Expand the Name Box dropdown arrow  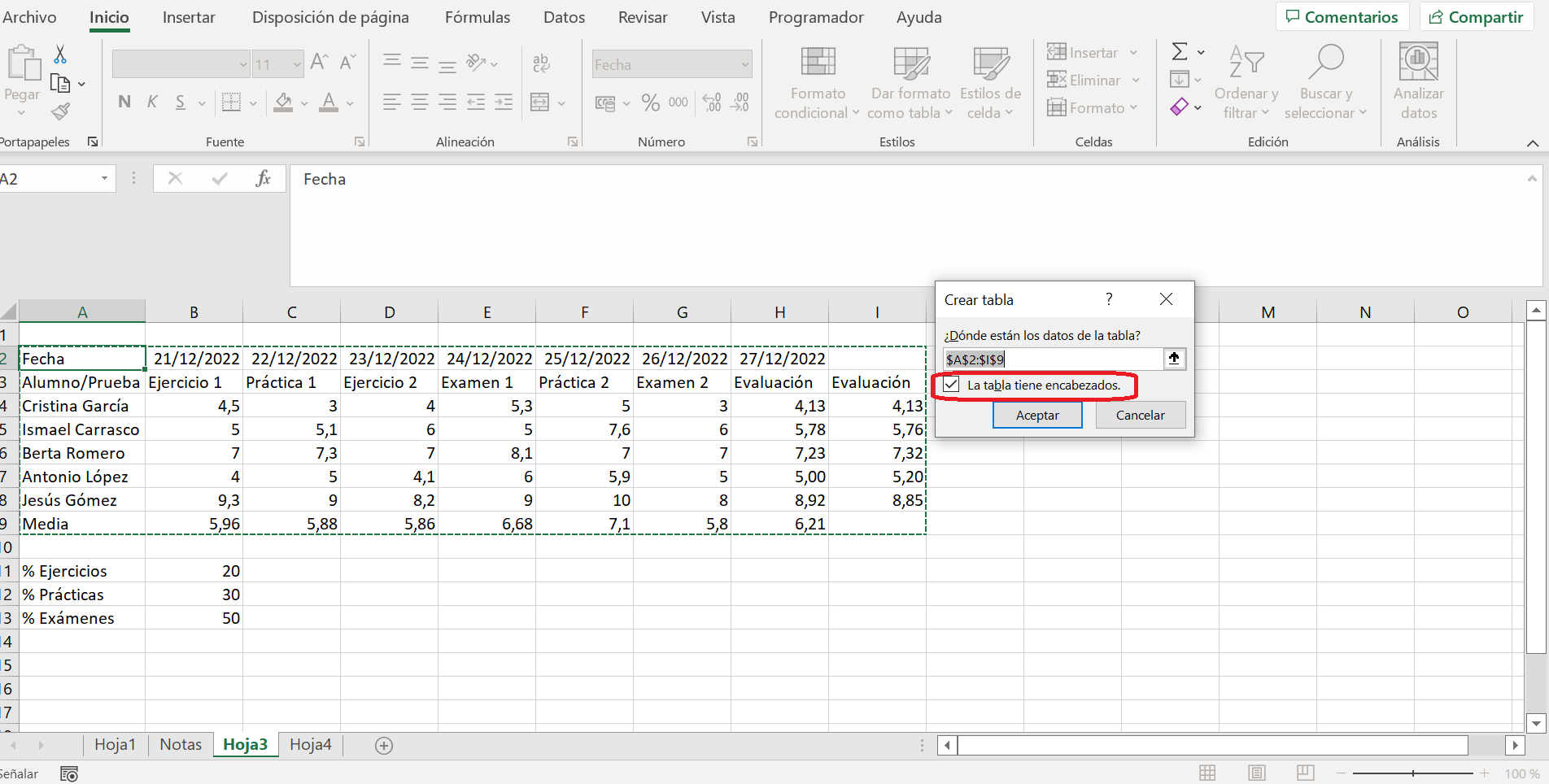pyautogui.click(x=104, y=179)
